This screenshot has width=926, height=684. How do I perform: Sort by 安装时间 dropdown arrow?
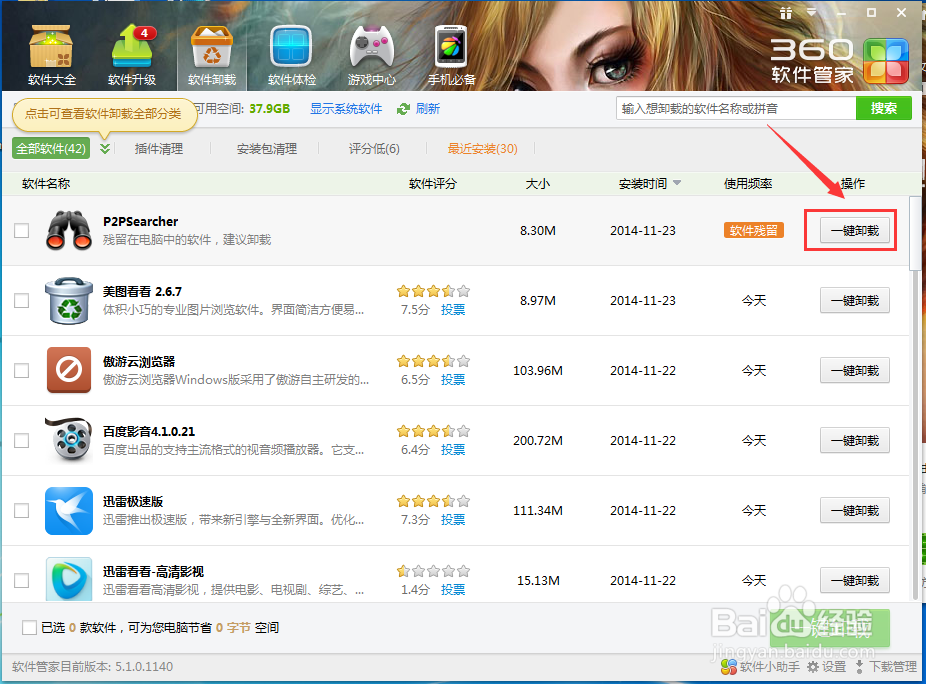click(677, 183)
